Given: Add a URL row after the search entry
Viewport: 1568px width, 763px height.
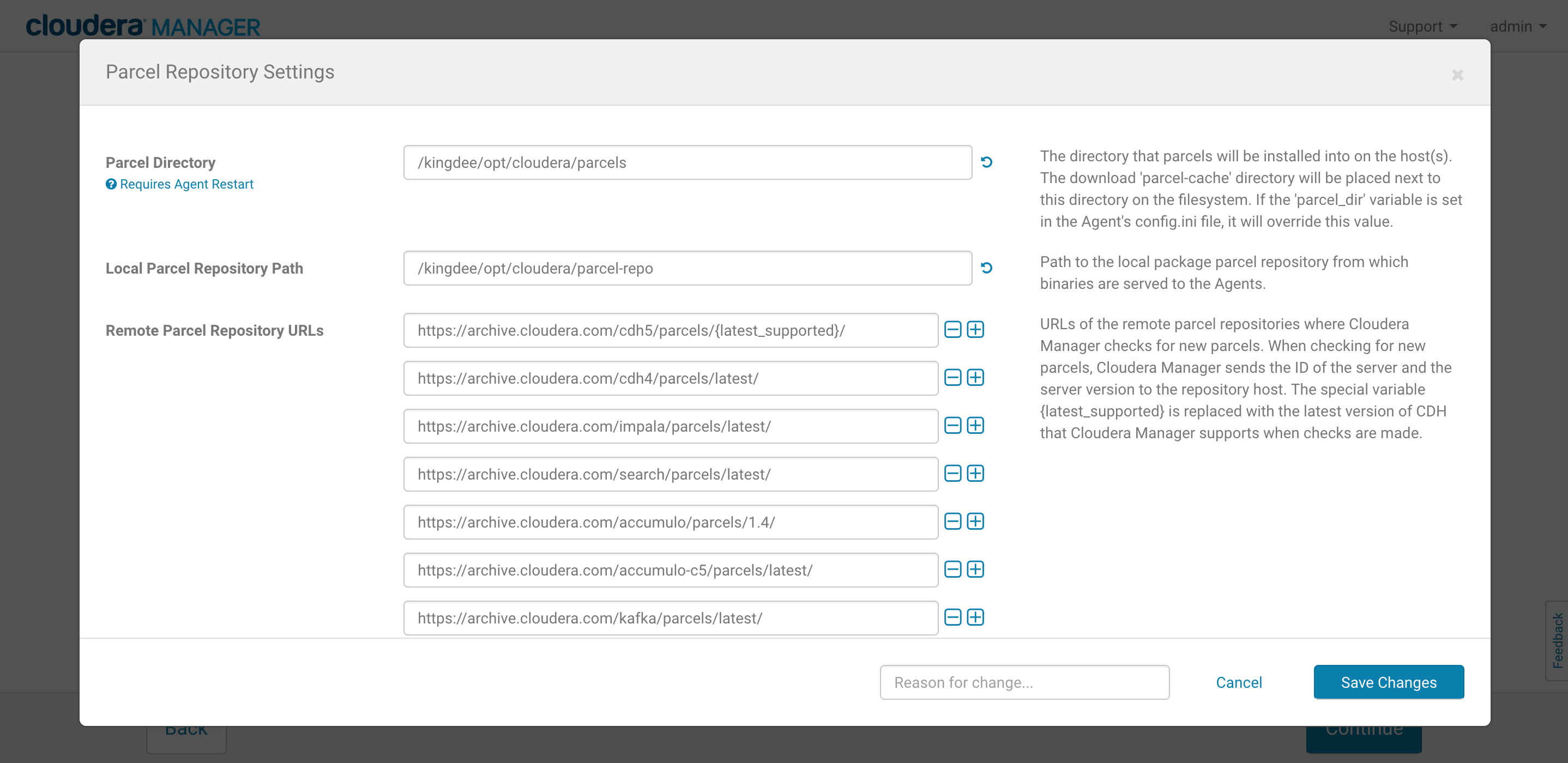Looking at the screenshot, I should (x=975, y=474).
